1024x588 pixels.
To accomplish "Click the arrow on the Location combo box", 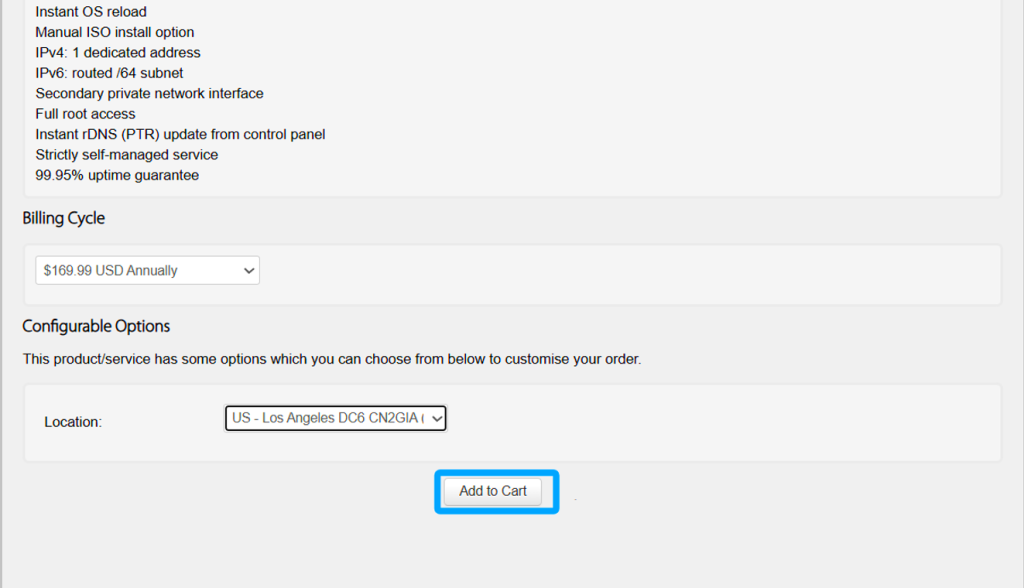I will 436,418.
